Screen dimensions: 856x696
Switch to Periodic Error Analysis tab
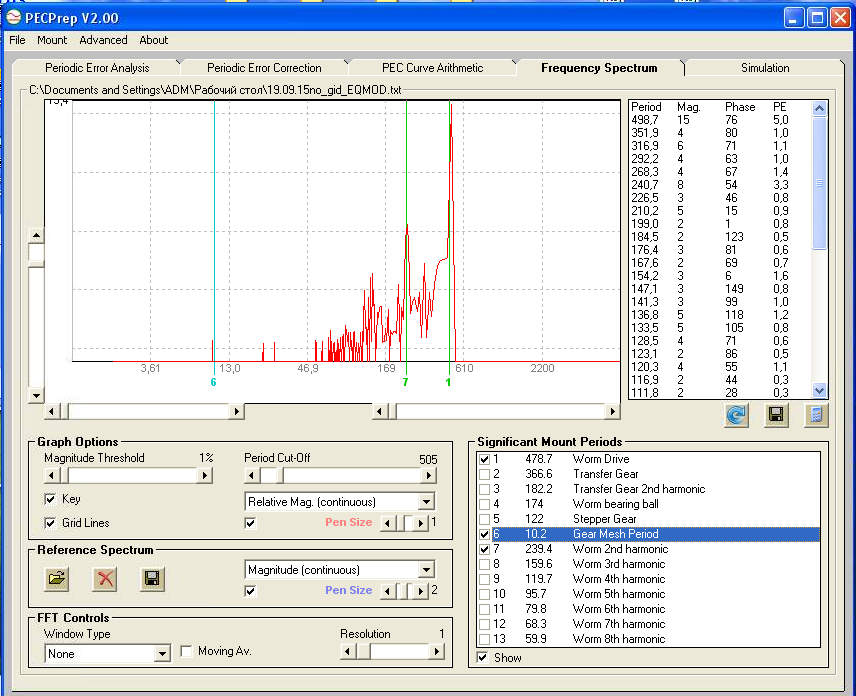click(97, 68)
